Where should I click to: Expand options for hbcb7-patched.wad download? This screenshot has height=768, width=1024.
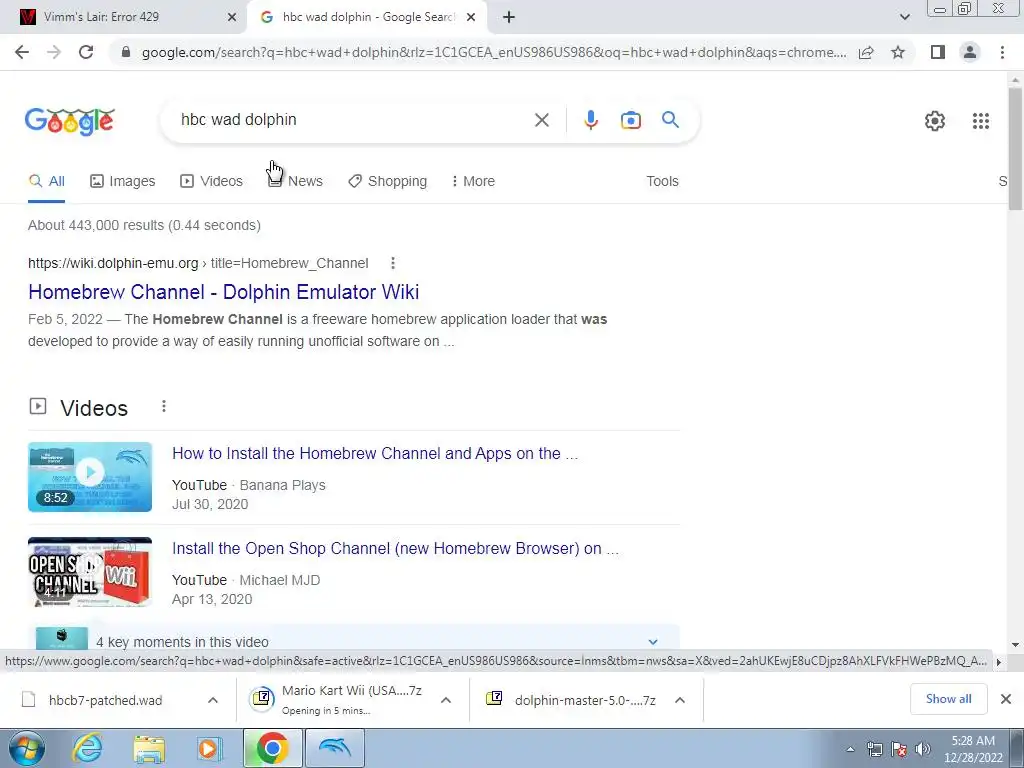(212, 700)
